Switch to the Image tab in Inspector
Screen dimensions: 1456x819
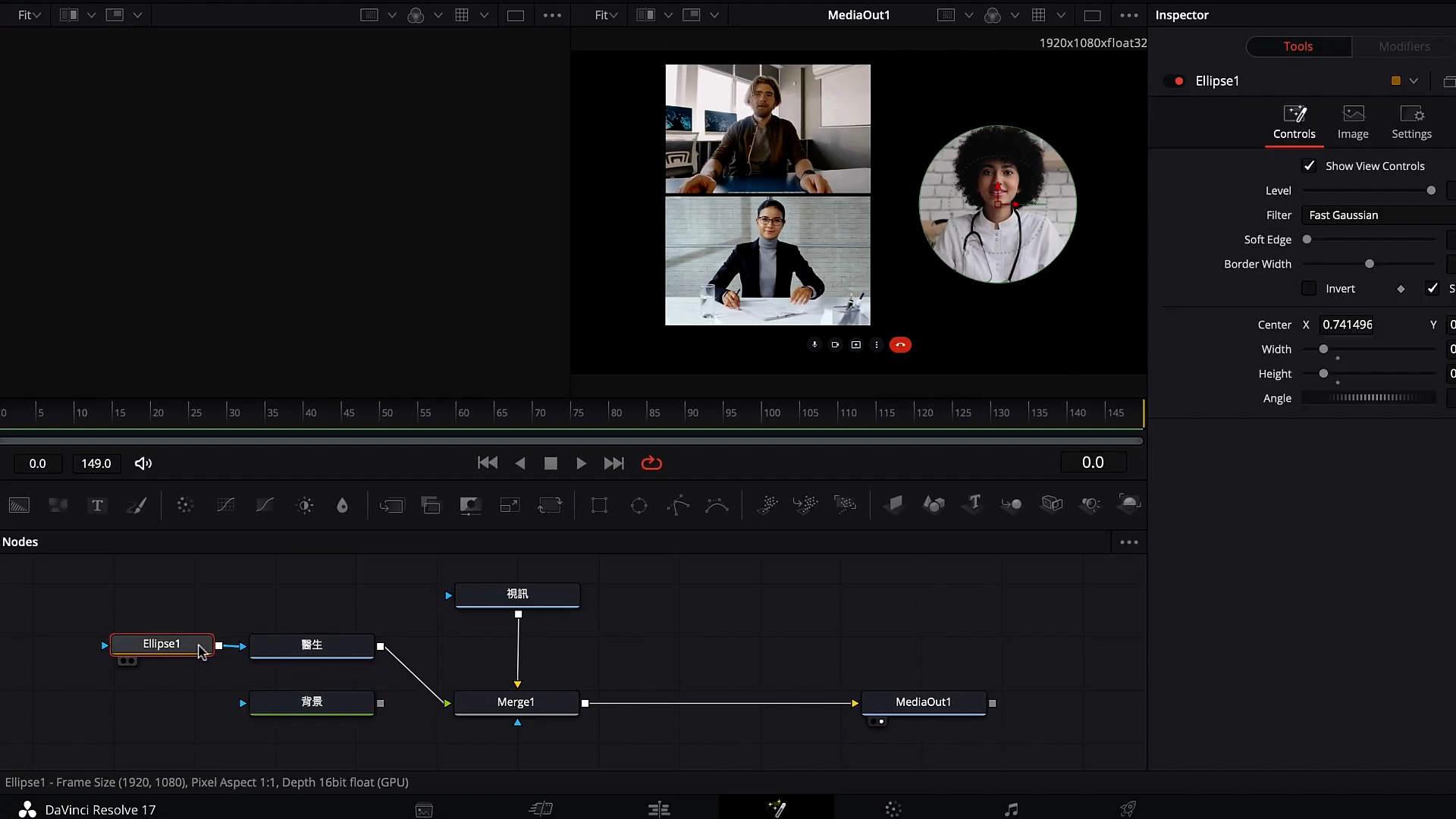tap(1353, 121)
